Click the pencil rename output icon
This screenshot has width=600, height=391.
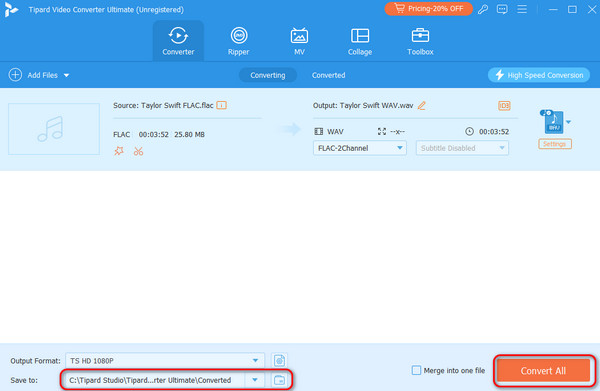[x=422, y=106]
